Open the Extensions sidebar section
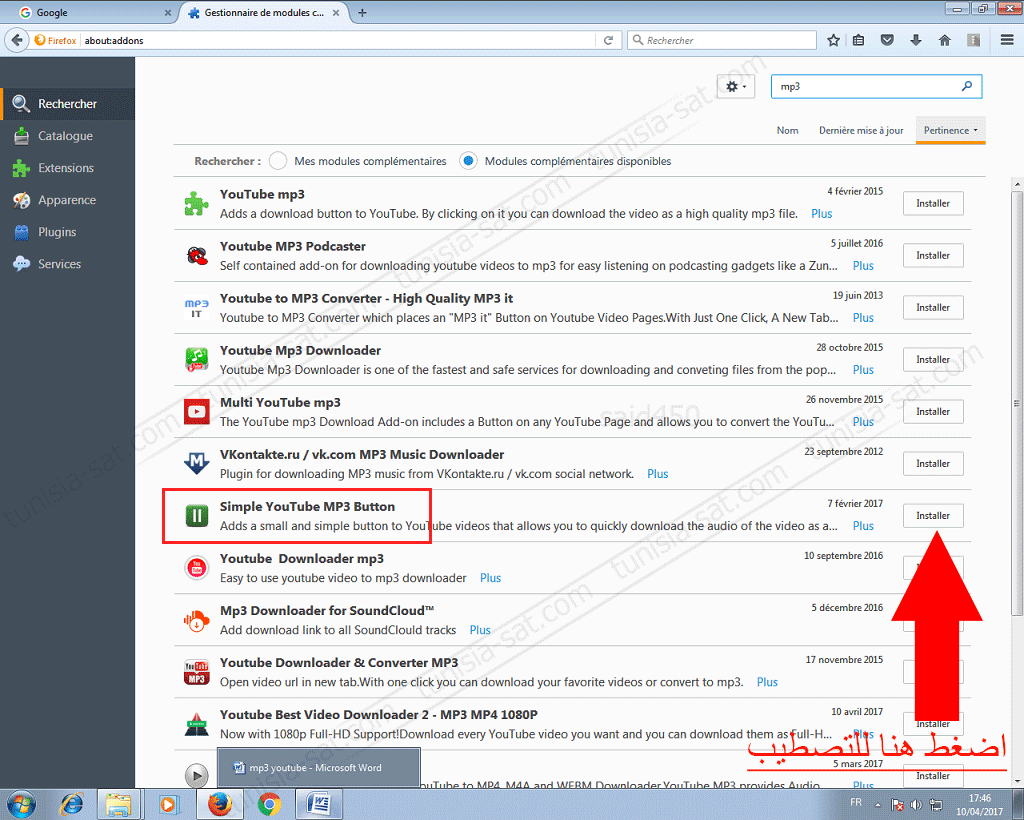This screenshot has width=1024, height=820. pyautogui.click(x=67, y=168)
